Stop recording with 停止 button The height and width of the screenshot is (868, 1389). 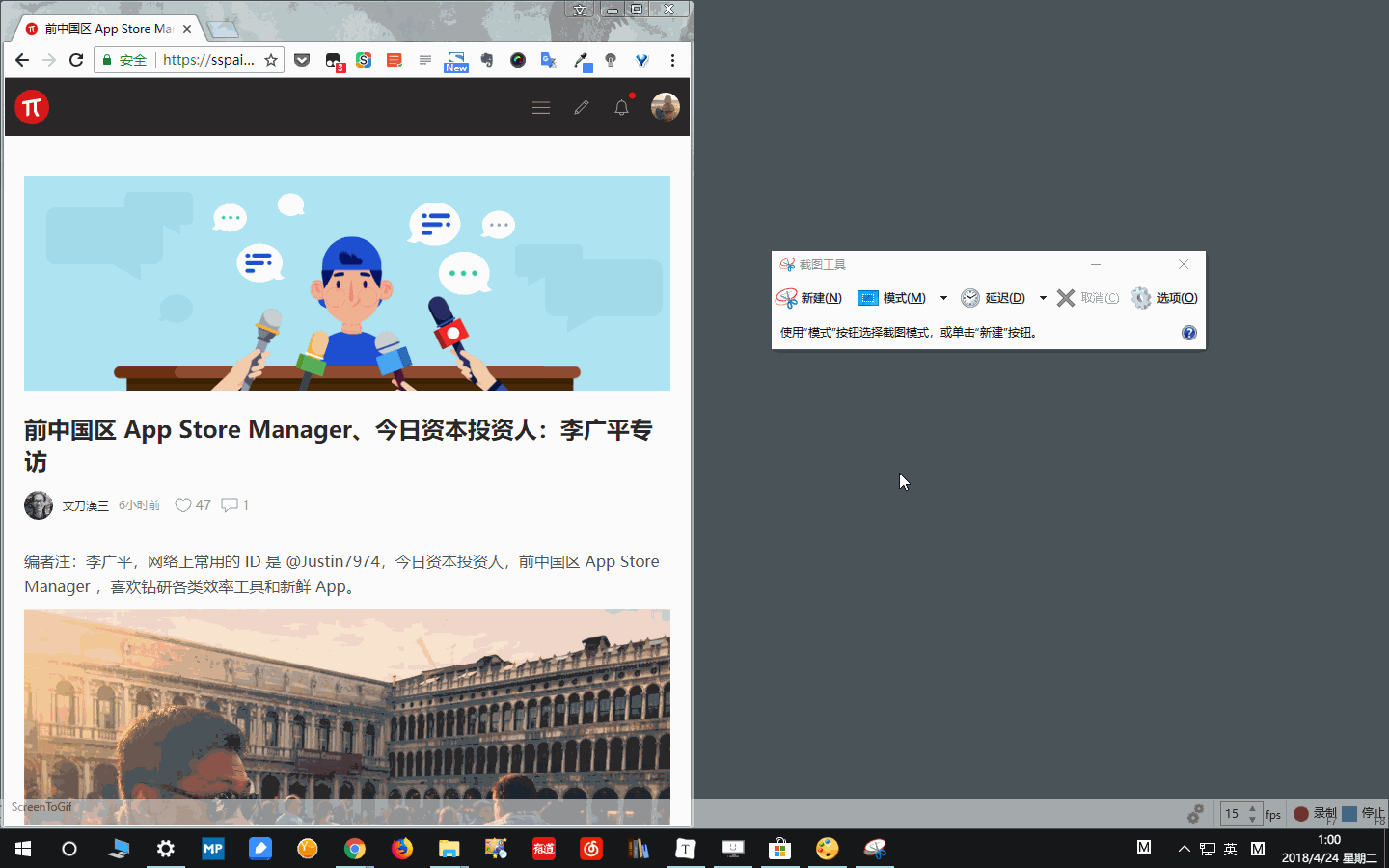[x=1364, y=814]
